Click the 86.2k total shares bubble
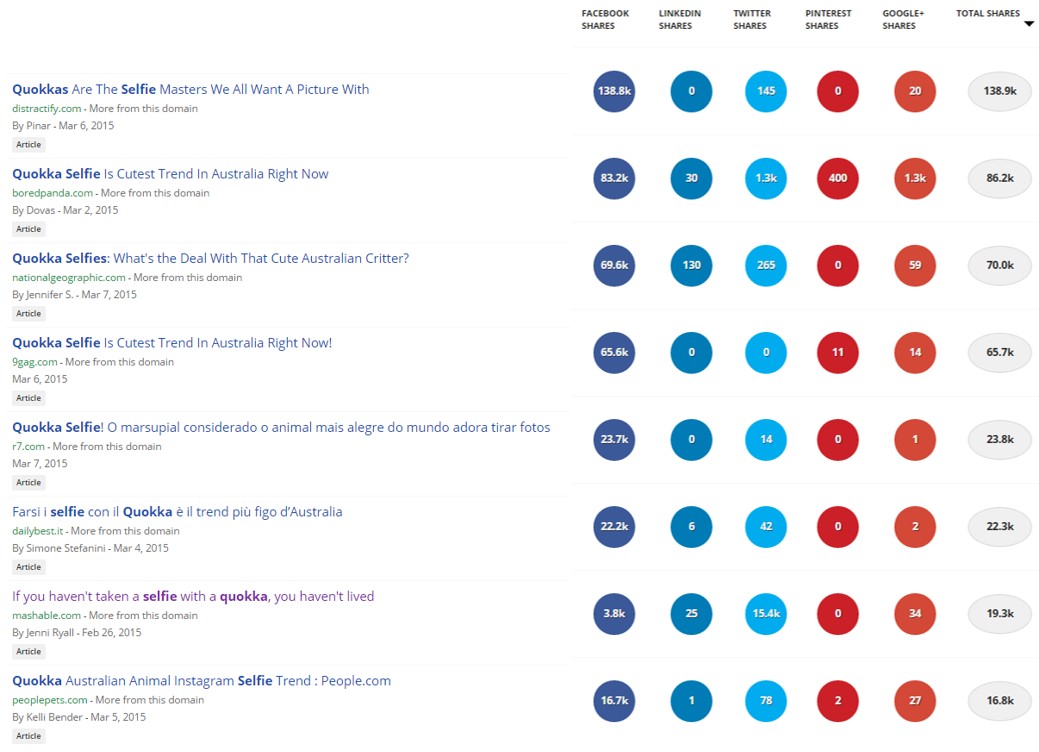The width and height of the screenshot is (1039, 752). [x=1000, y=178]
